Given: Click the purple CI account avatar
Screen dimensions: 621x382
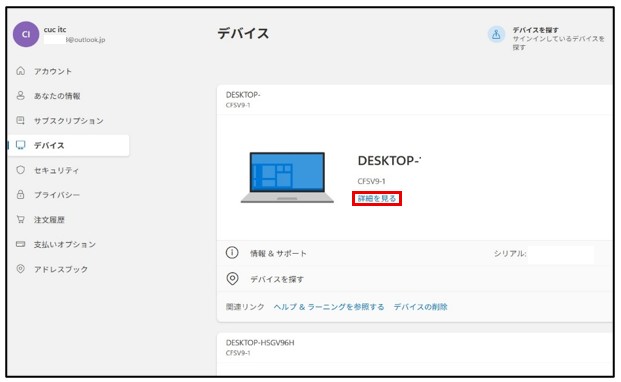Looking at the screenshot, I should (26, 34).
